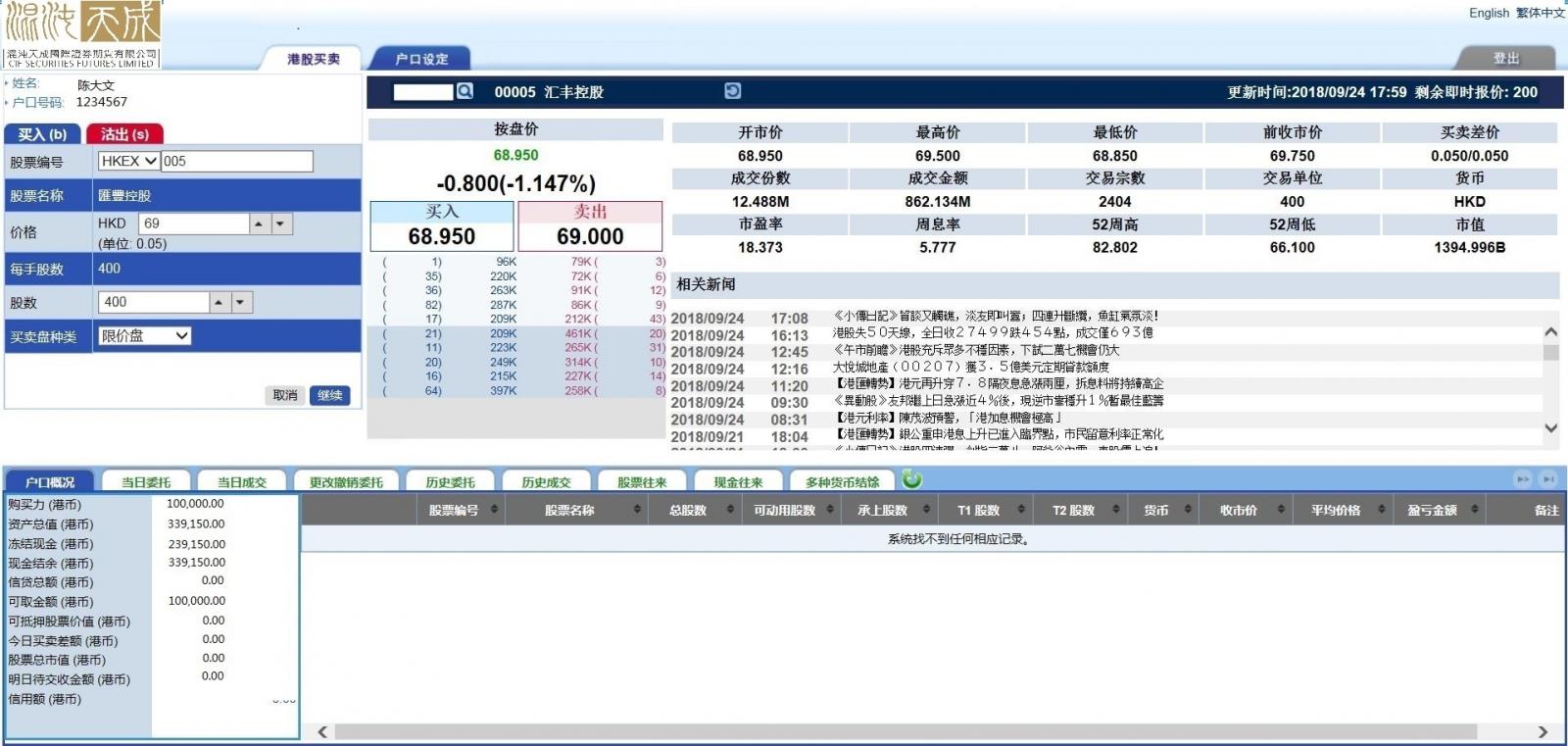Decrease the price with the down arrow
1568x746 pixels.
[281, 224]
